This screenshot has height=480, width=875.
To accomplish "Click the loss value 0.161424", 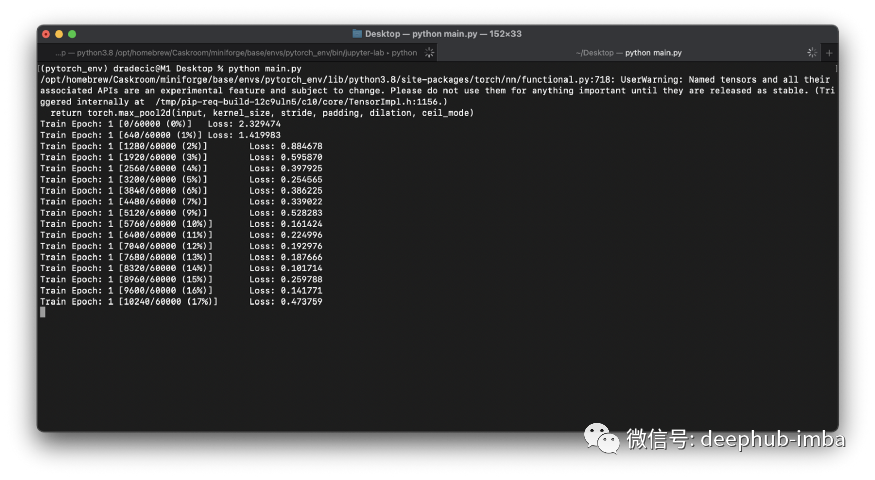I will pos(301,224).
